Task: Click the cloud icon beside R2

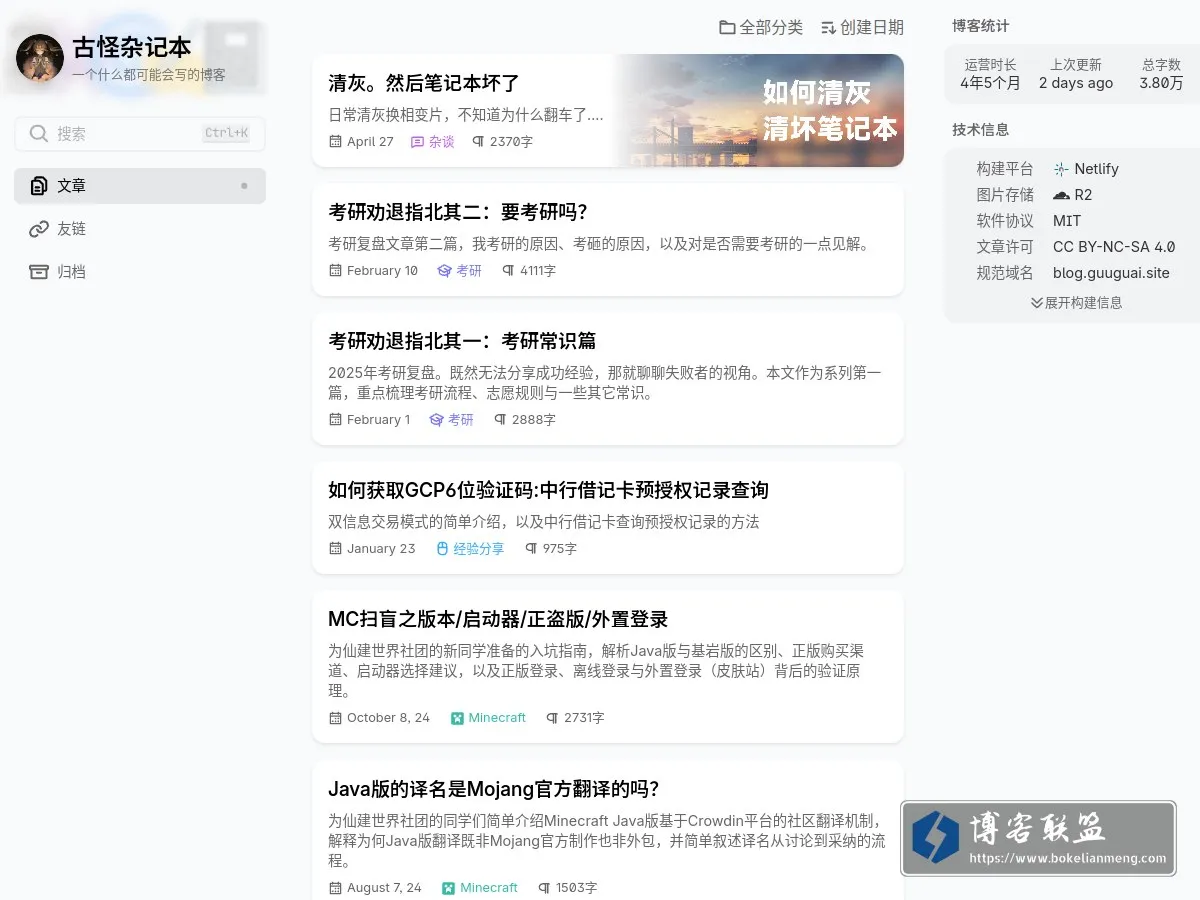Action: coord(1061,196)
